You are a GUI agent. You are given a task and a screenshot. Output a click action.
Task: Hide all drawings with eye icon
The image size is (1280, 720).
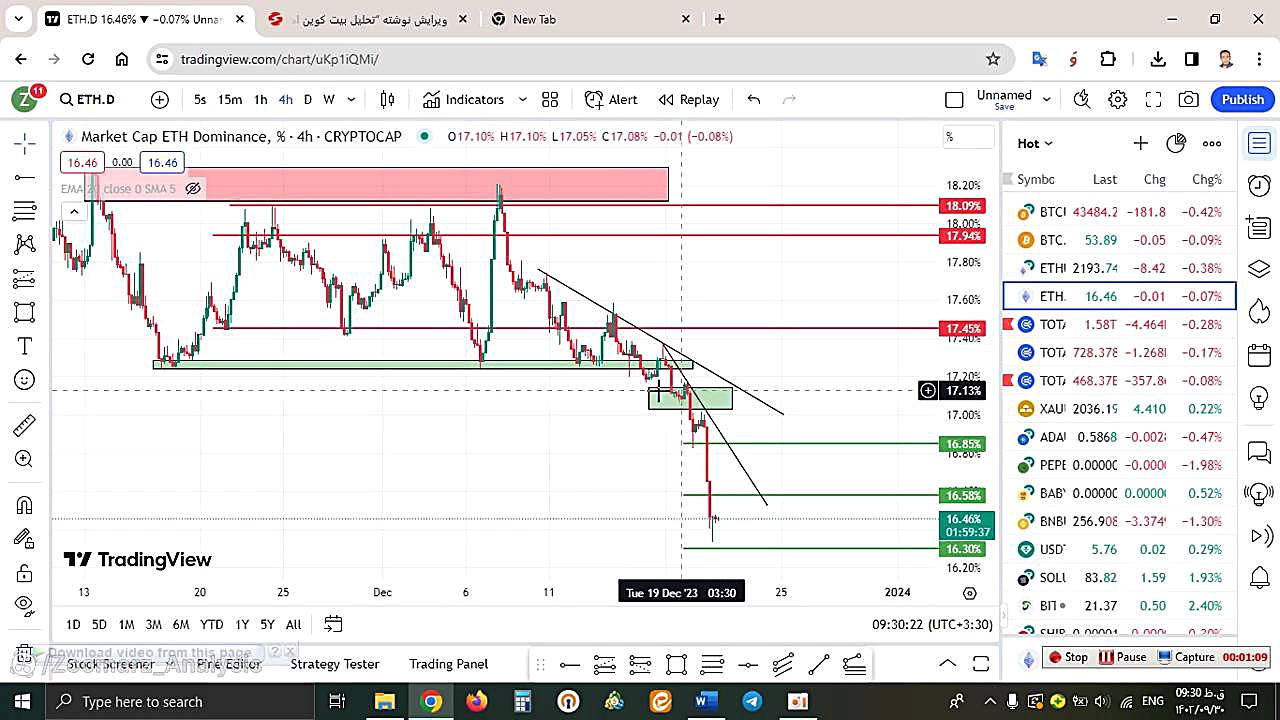(x=25, y=605)
